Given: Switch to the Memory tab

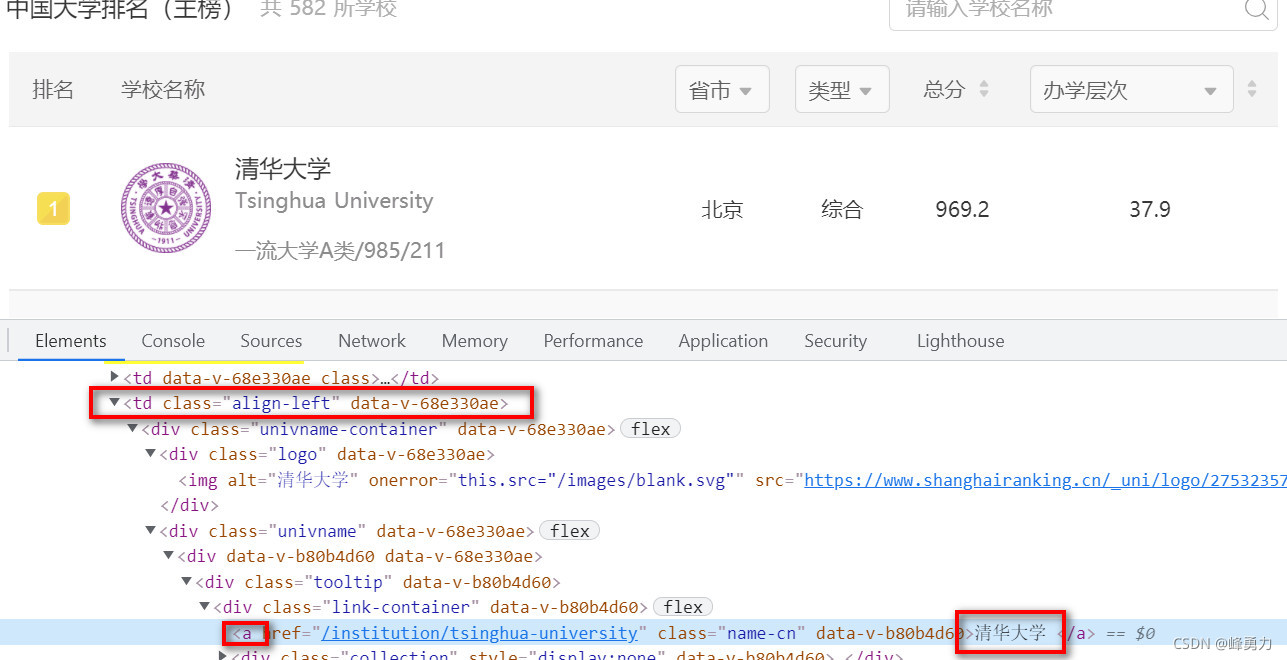Looking at the screenshot, I should coord(474,341).
